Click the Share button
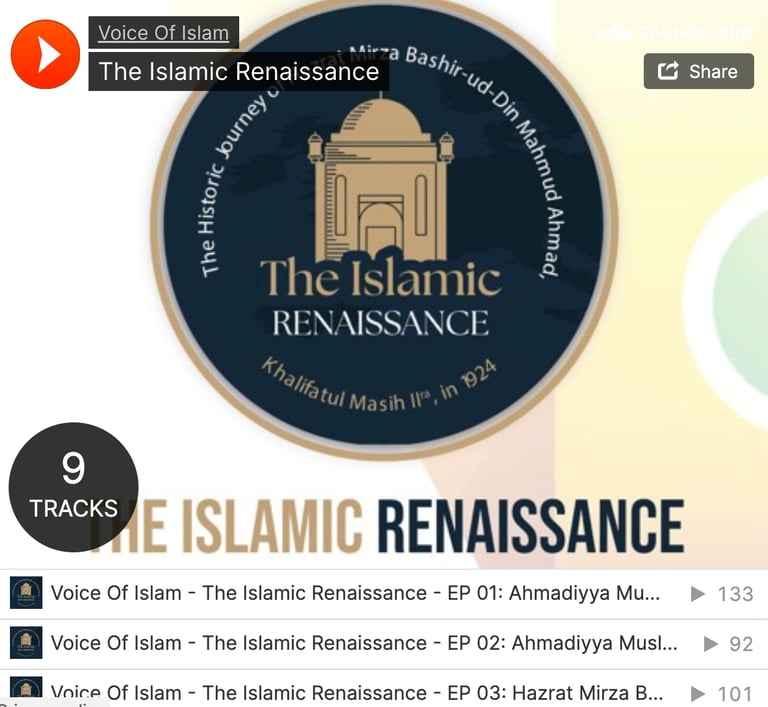768x707 pixels. coord(698,72)
